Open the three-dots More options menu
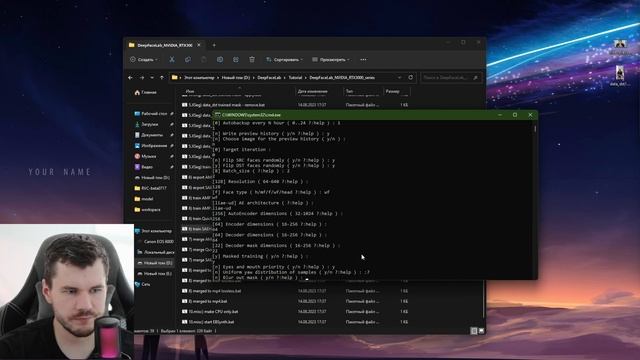640x360 pixels. 363,60
